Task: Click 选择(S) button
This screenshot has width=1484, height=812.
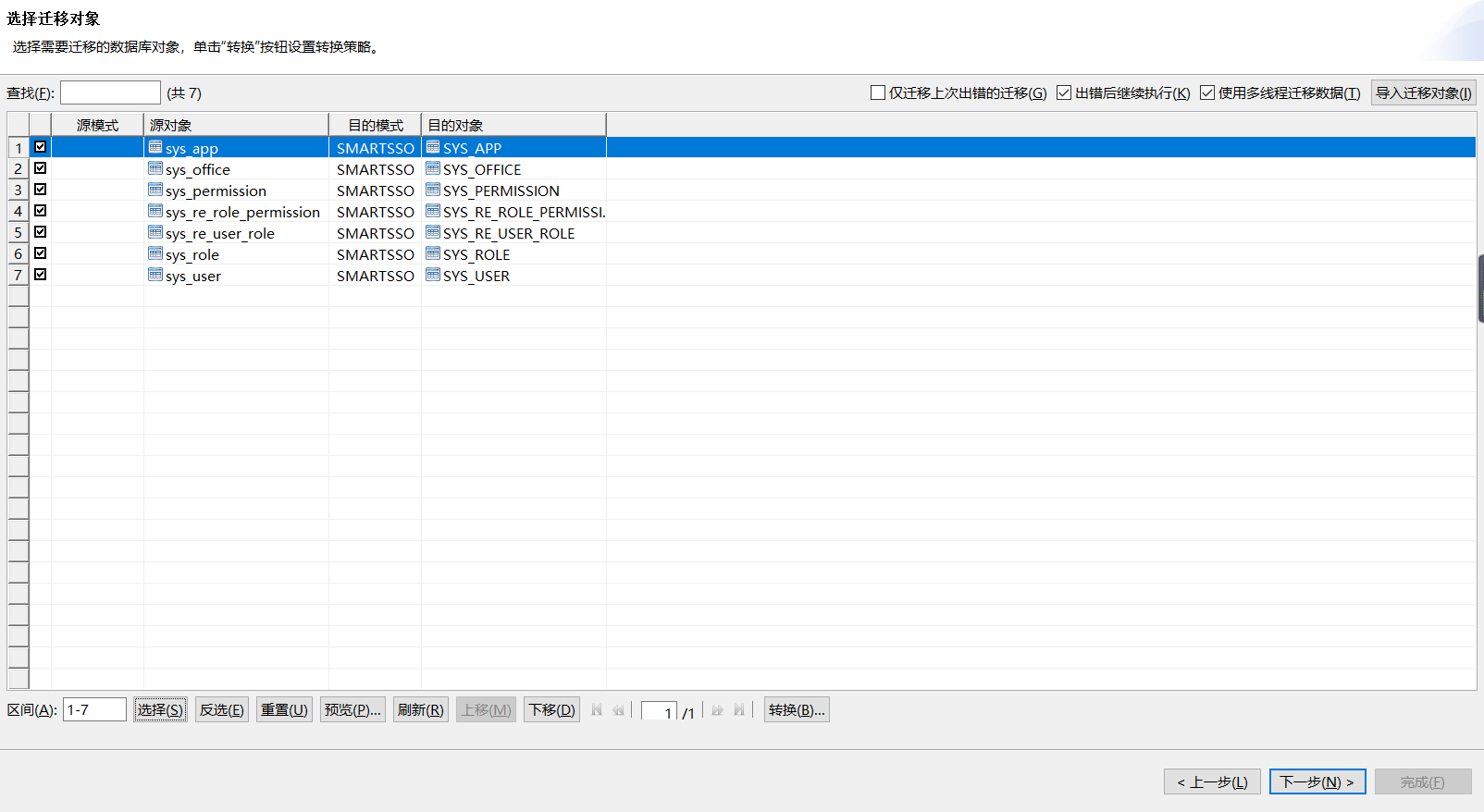Action: (x=160, y=709)
